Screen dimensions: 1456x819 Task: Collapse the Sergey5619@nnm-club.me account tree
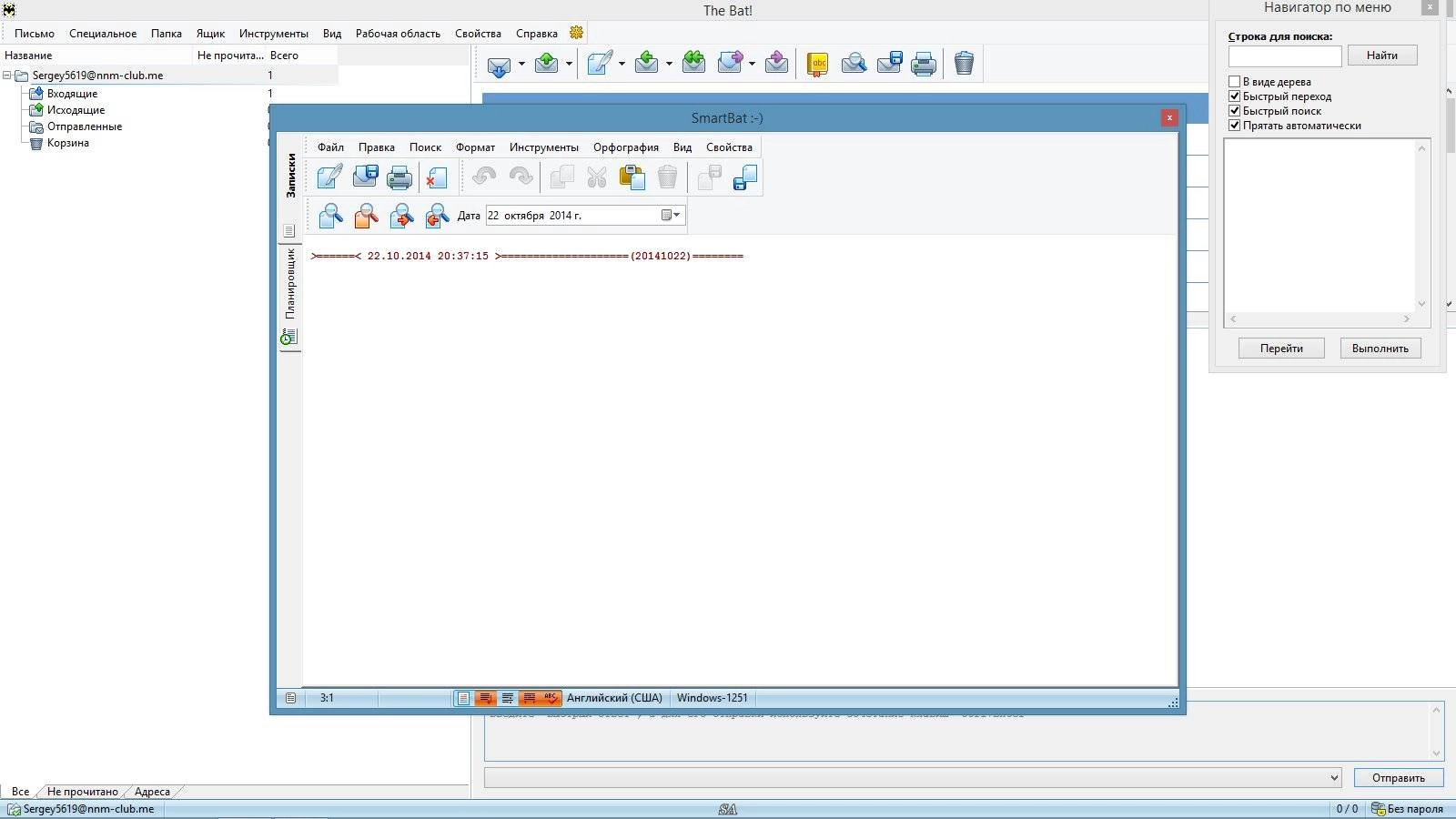pos(7,76)
